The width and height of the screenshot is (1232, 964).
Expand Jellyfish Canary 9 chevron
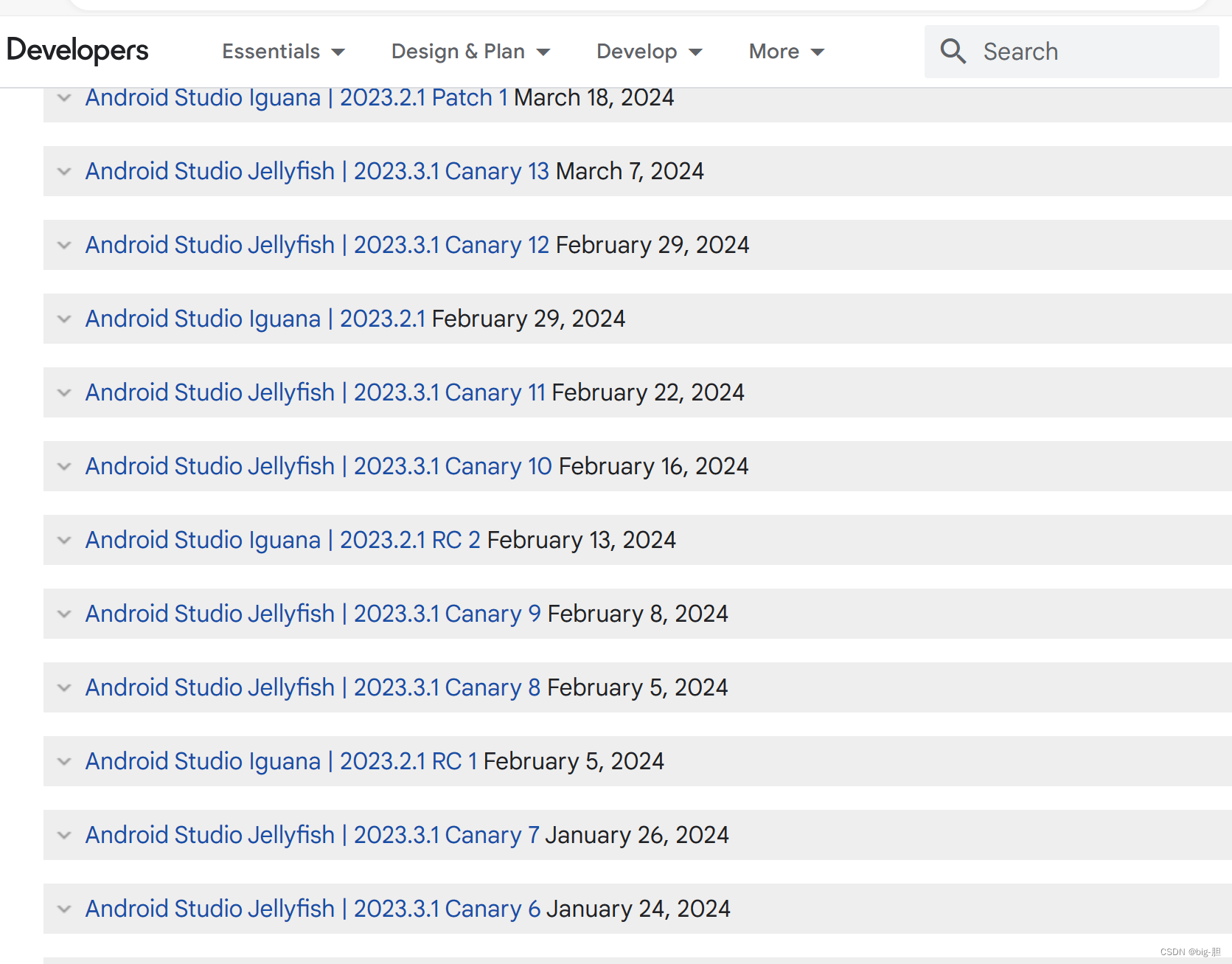click(64, 614)
